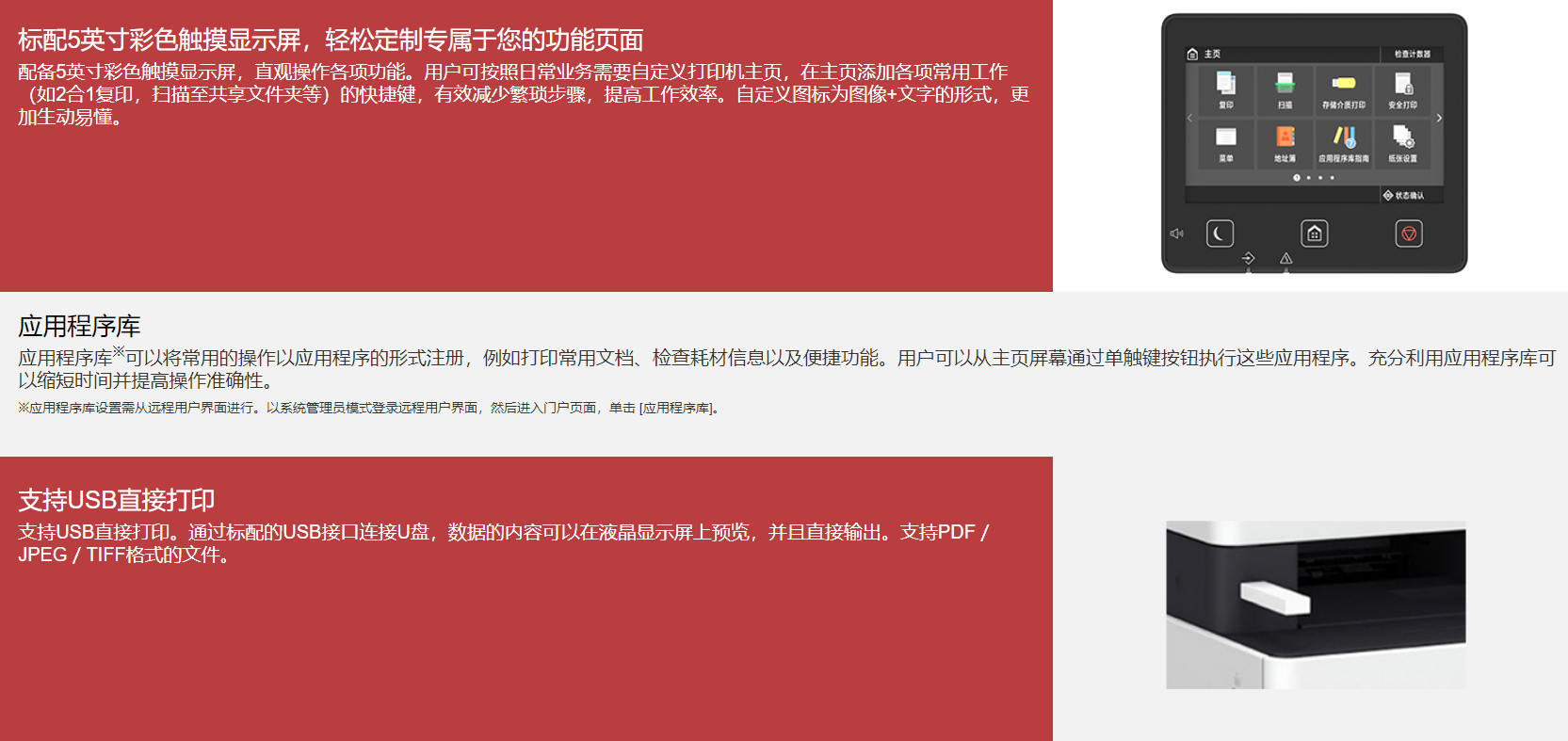Tap the 复印 copy icon on touchscreen
This screenshot has height=741, width=1568.
coord(1226,90)
